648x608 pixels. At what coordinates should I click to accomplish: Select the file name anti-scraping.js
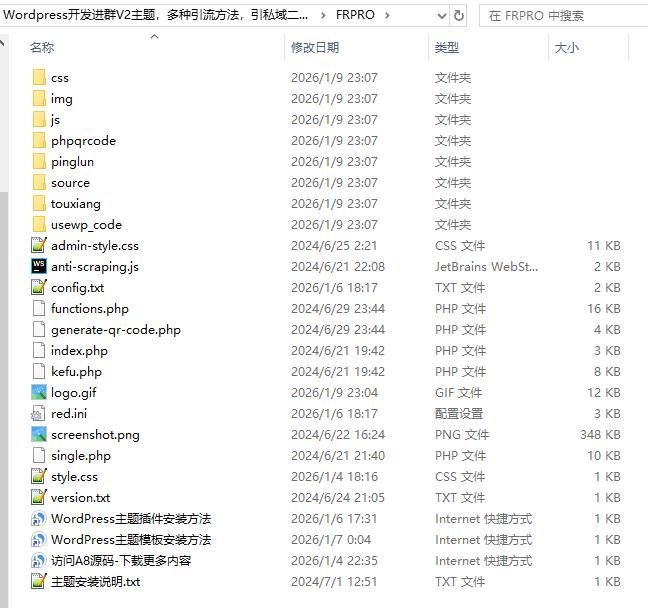tap(95, 267)
